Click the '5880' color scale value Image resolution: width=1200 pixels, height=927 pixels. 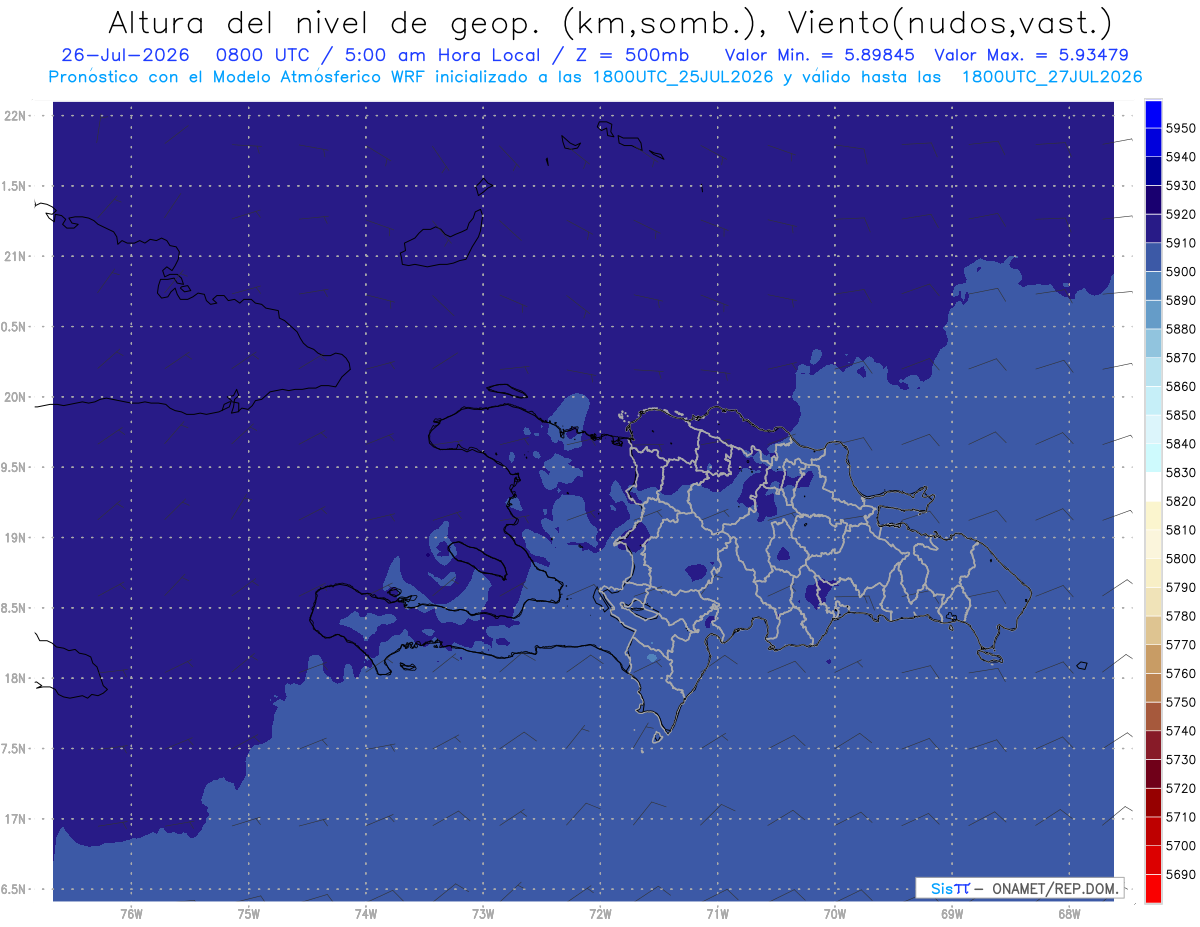pyautogui.click(x=1180, y=329)
